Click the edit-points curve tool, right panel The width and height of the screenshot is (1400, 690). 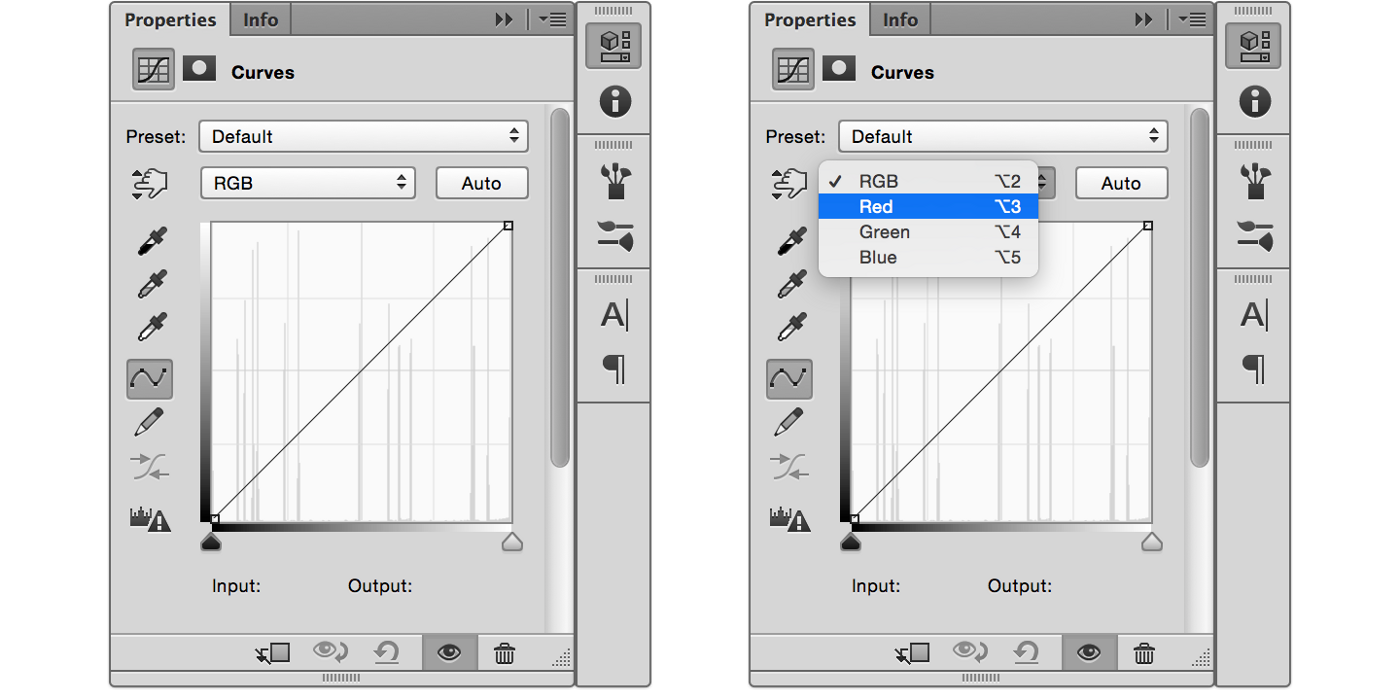[789, 378]
